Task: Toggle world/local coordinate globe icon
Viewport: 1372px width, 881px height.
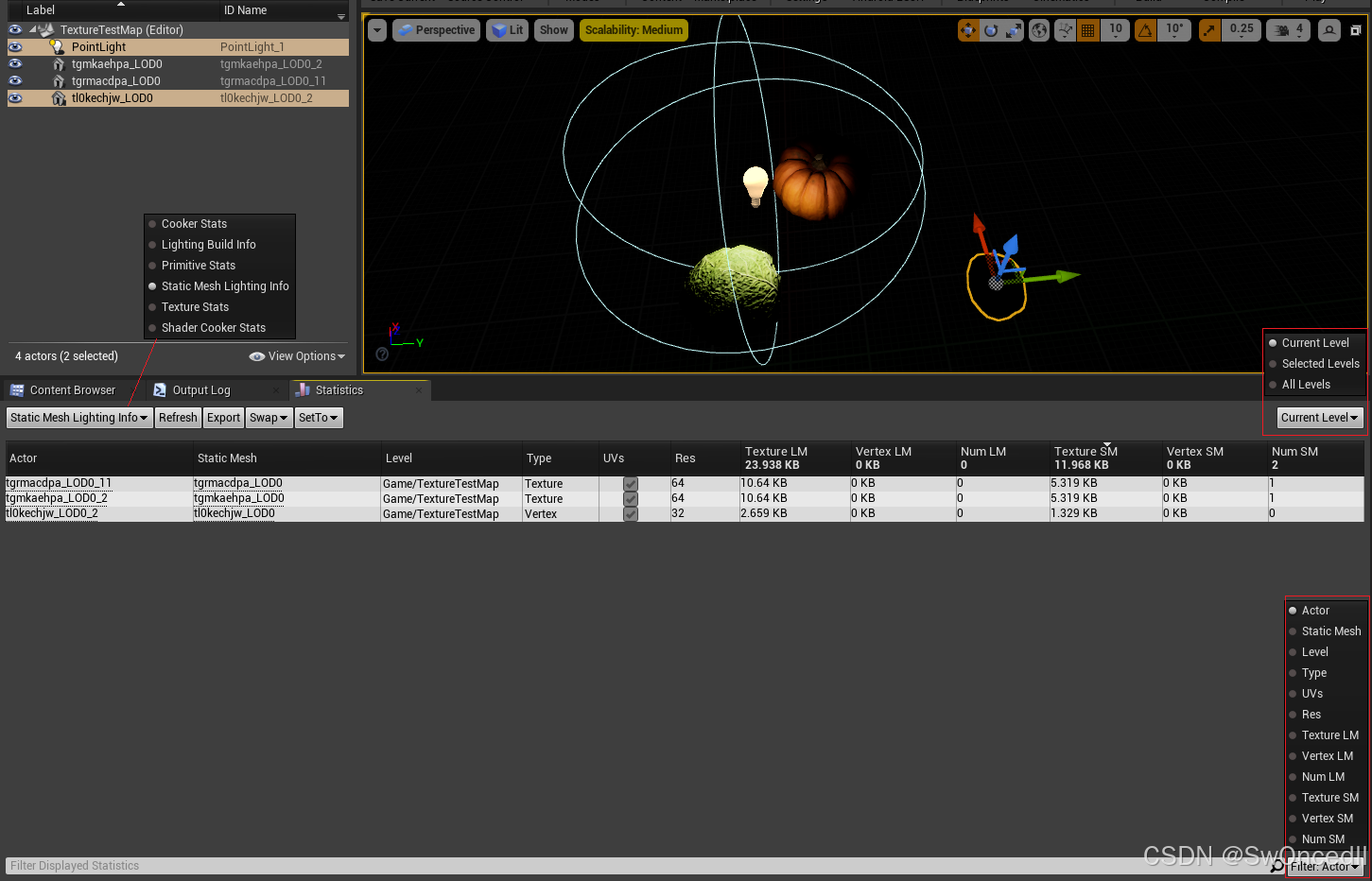Action: point(1039,30)
